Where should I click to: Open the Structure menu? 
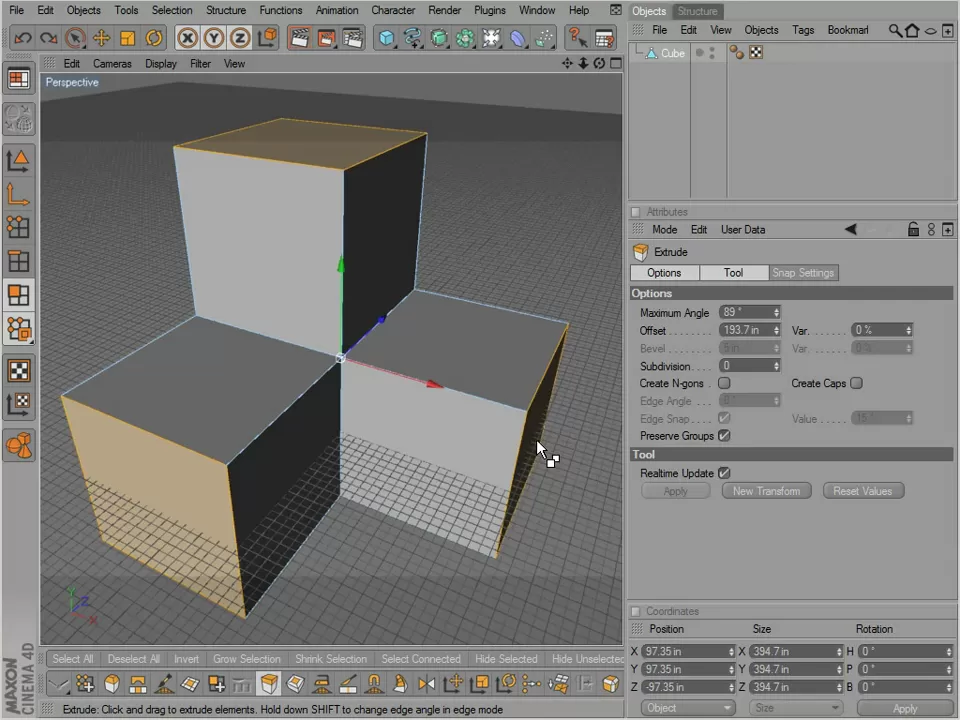point(226,10)
